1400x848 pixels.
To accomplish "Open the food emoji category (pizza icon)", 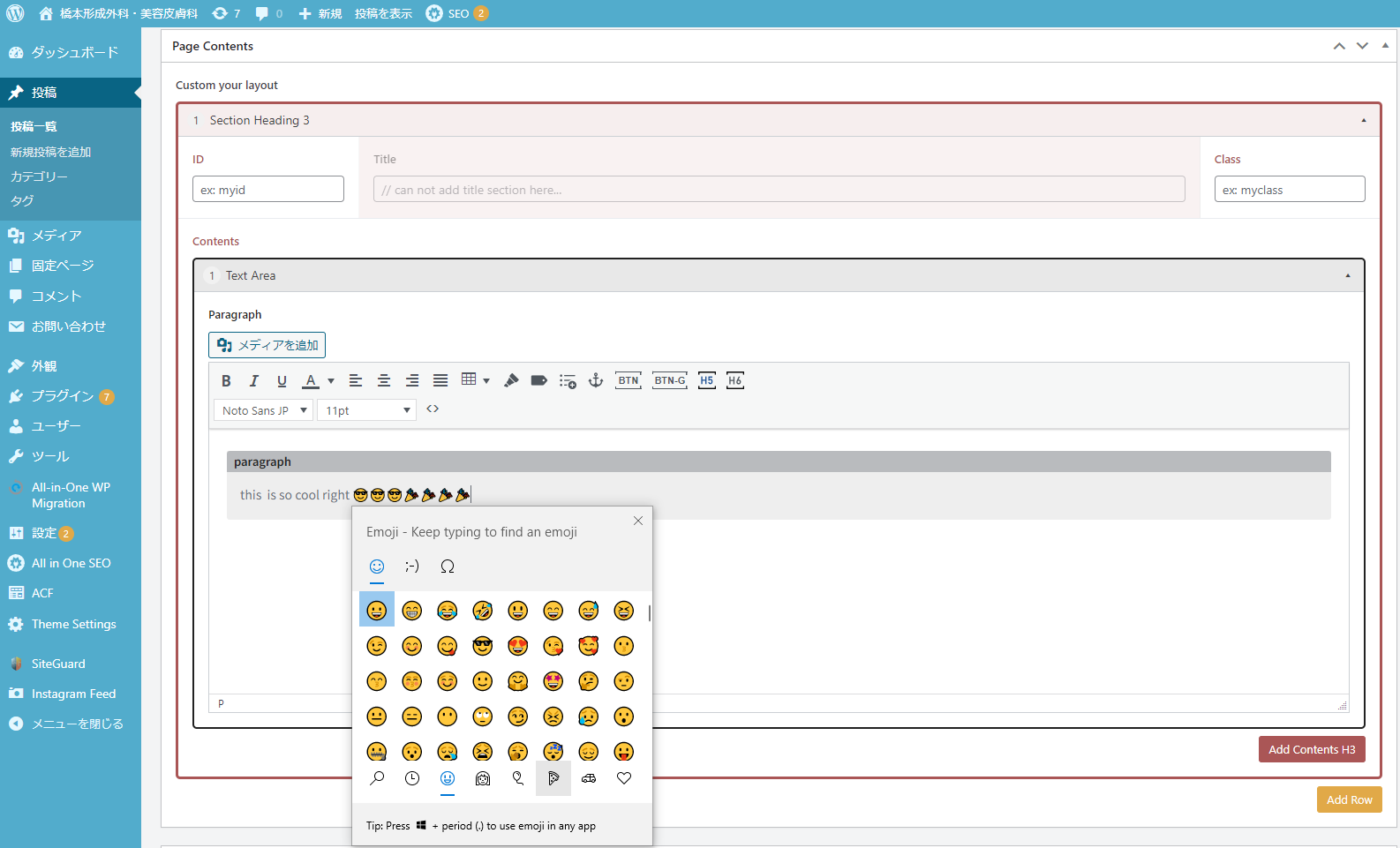I will point(553,778).
